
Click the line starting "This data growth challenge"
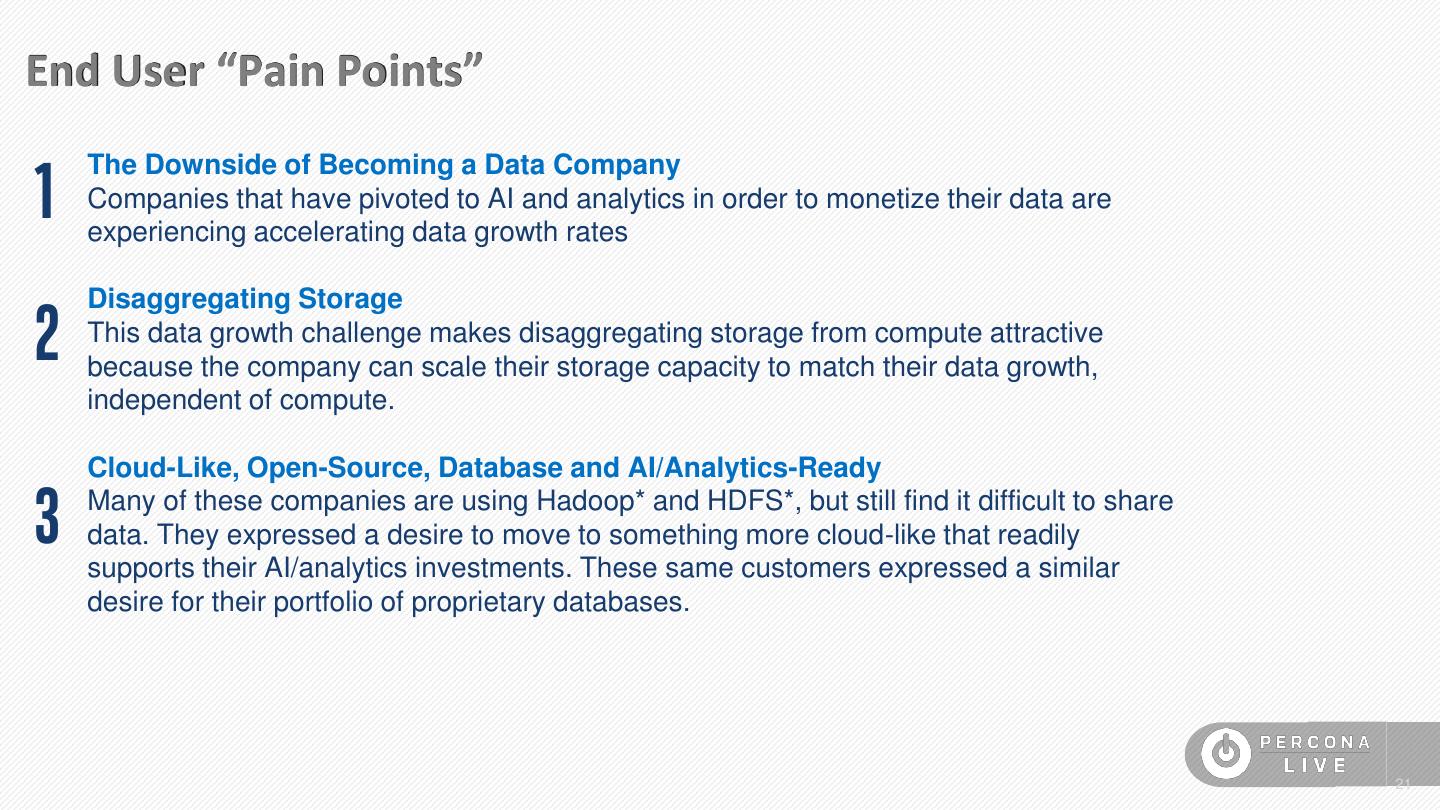point(595,333)
